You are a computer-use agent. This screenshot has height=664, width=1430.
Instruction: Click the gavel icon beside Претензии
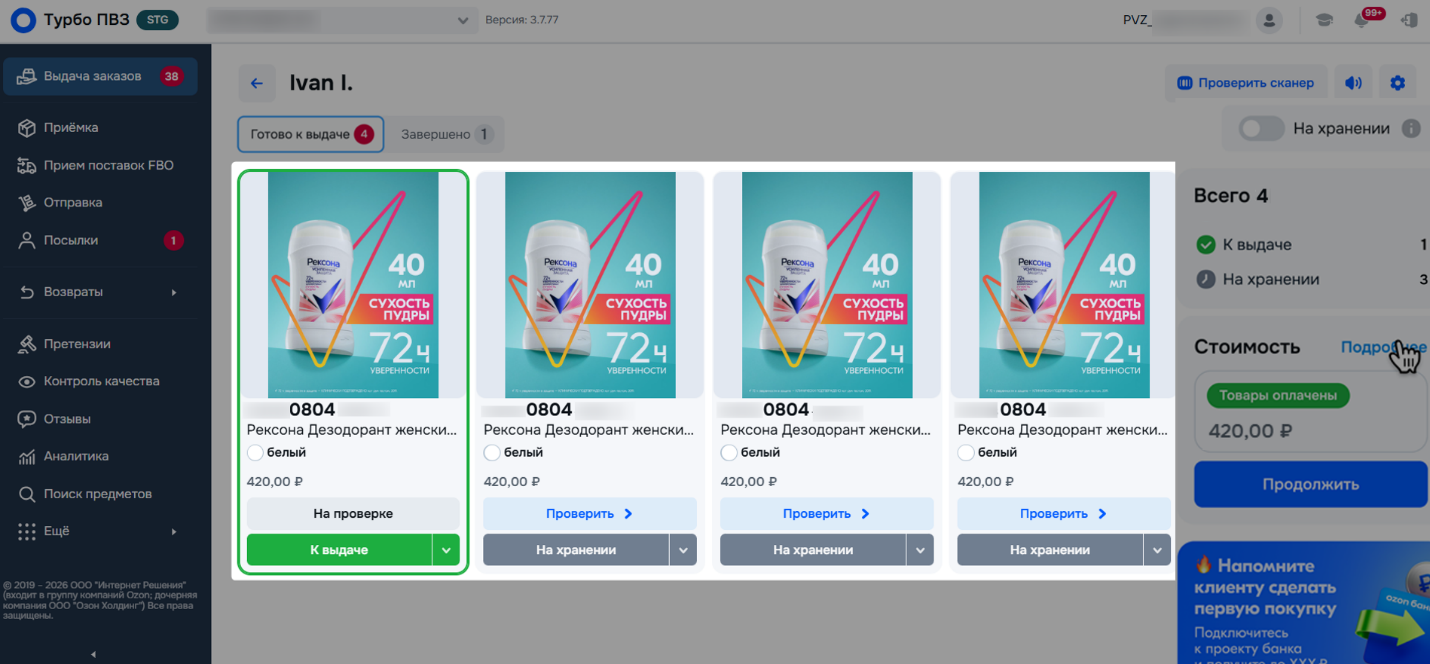pos(27,344)
